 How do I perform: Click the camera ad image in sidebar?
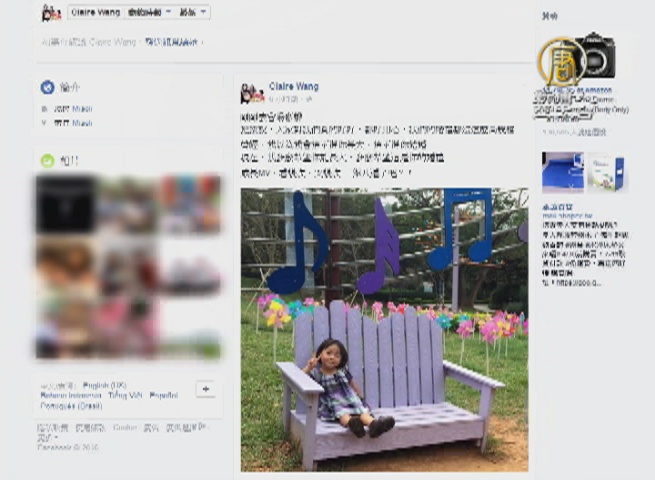[578, 57]
